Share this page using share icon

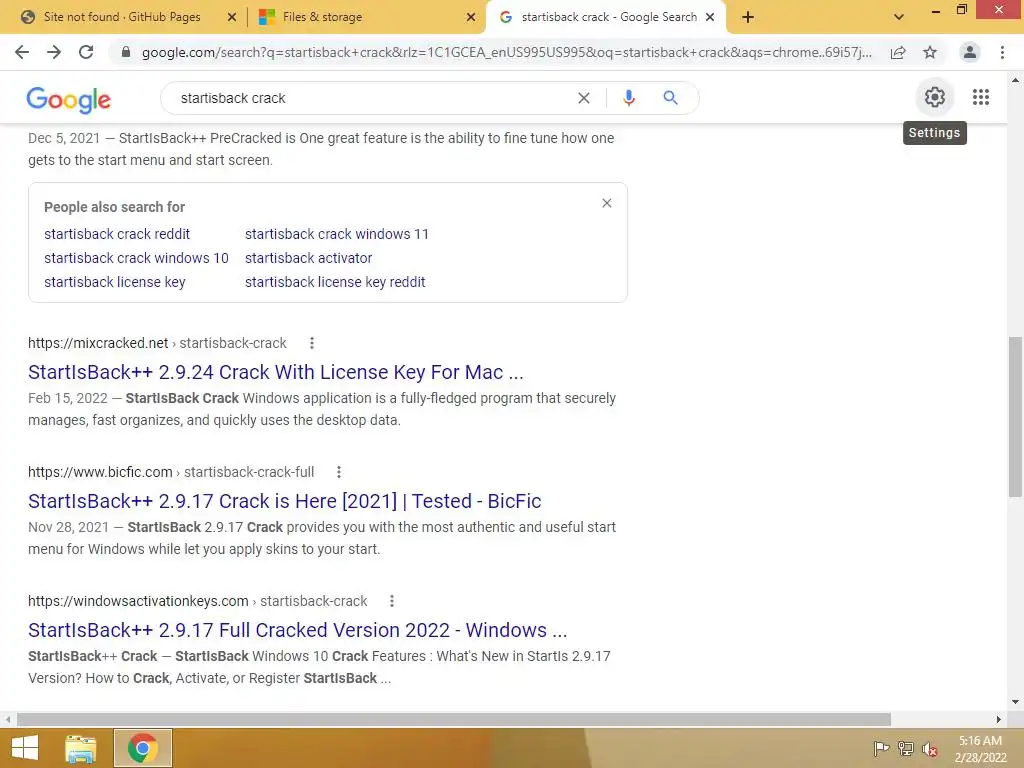point(898,52)
